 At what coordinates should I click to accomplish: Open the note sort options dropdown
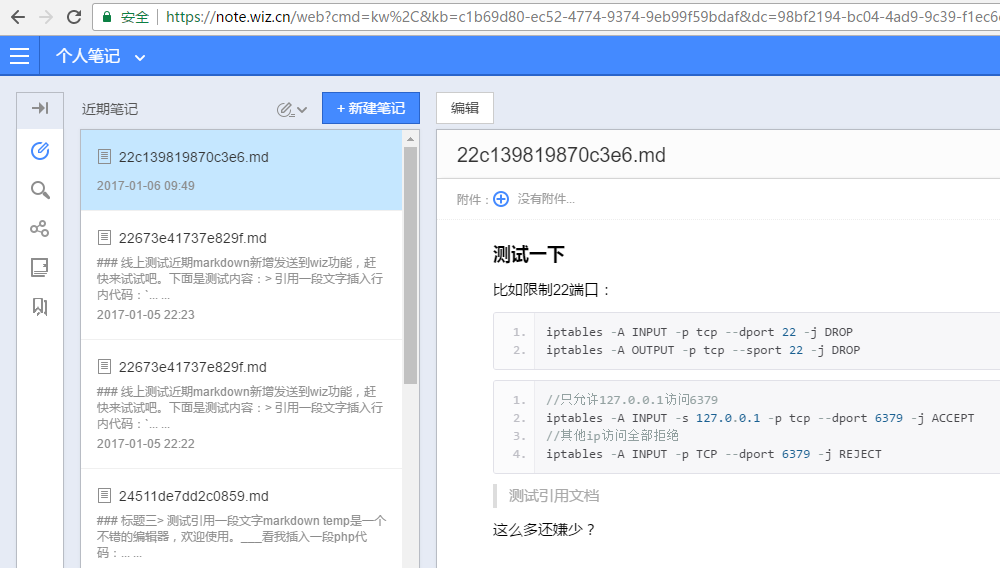click(x=292, y=110)
